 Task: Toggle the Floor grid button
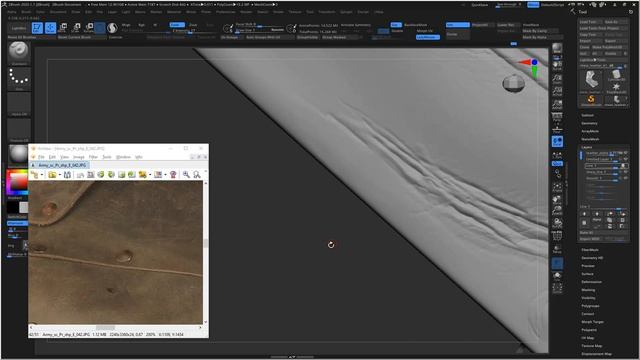(557, 129)
